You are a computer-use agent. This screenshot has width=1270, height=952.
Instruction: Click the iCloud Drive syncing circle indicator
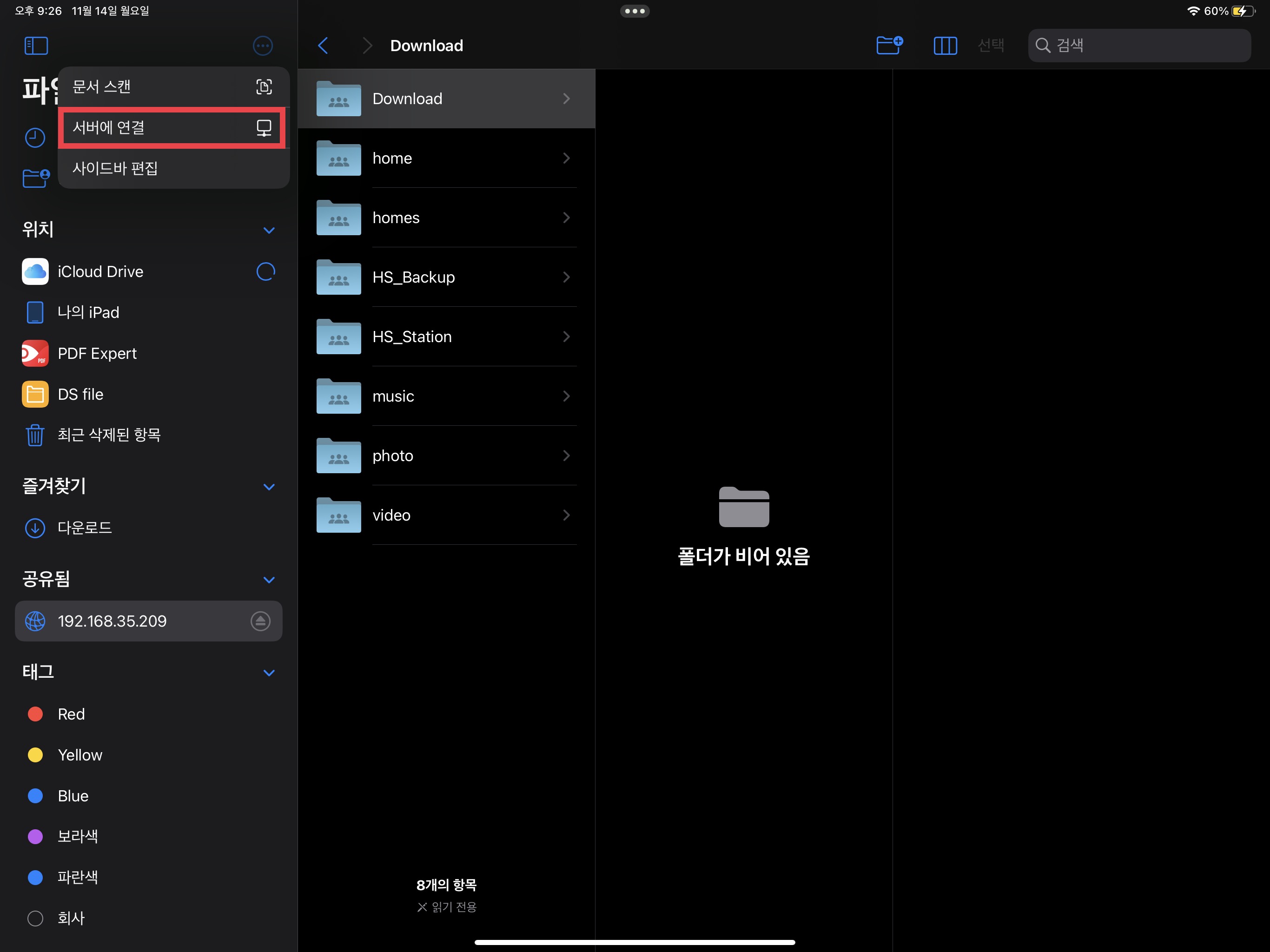tap(265, 271)
